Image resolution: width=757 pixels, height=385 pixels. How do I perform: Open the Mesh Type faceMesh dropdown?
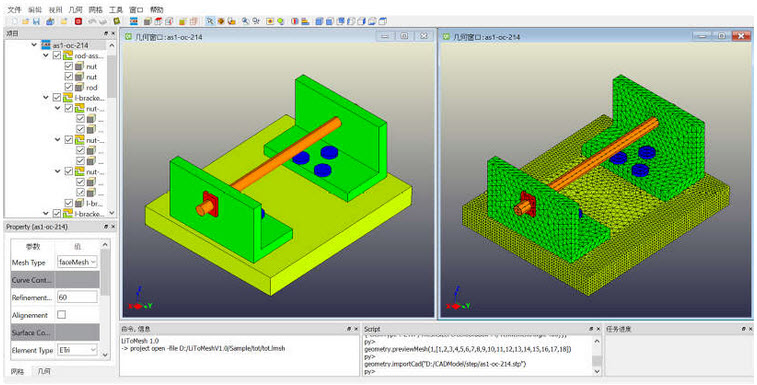pos(77,262)
